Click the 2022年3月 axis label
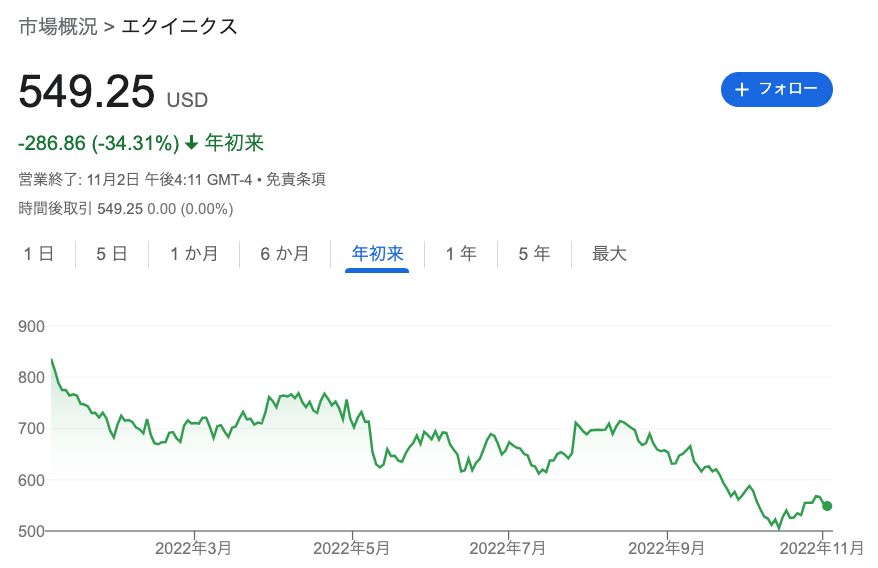Image resolution: width=878 pixels, height=568 pixels. [193, 548]
